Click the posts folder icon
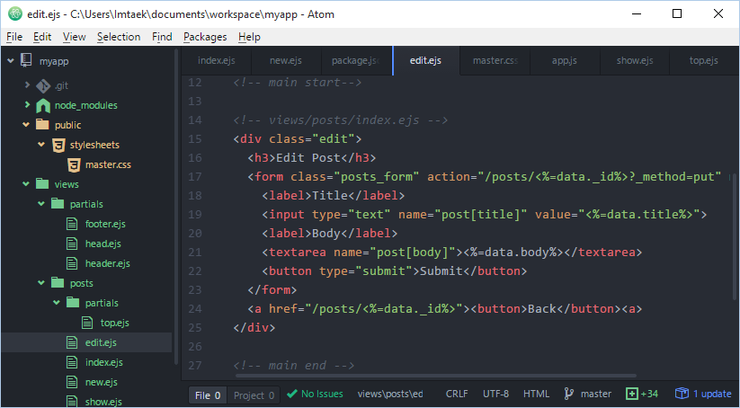Image resolution: width=740 pixels, height=408 pixels. (x=58, y=283)
